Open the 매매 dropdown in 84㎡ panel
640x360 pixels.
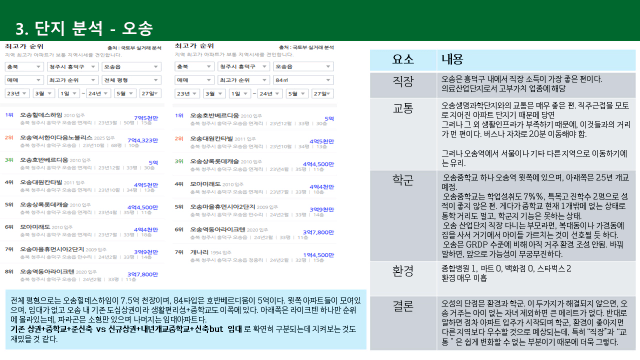click(194, 80)
